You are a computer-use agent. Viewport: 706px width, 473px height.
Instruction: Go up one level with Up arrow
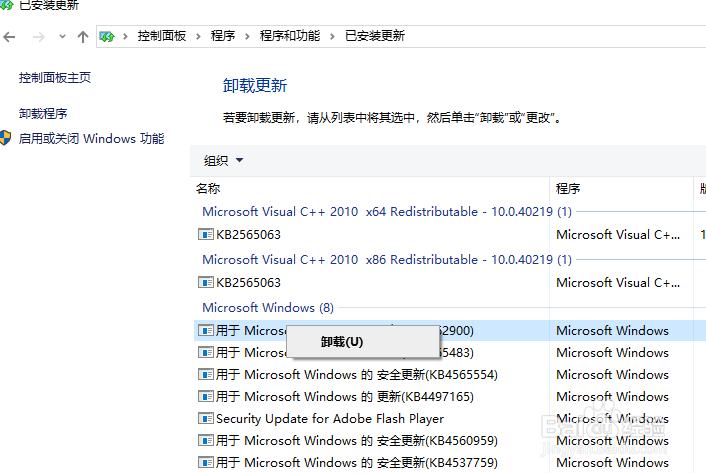click(x=82, y=37)
